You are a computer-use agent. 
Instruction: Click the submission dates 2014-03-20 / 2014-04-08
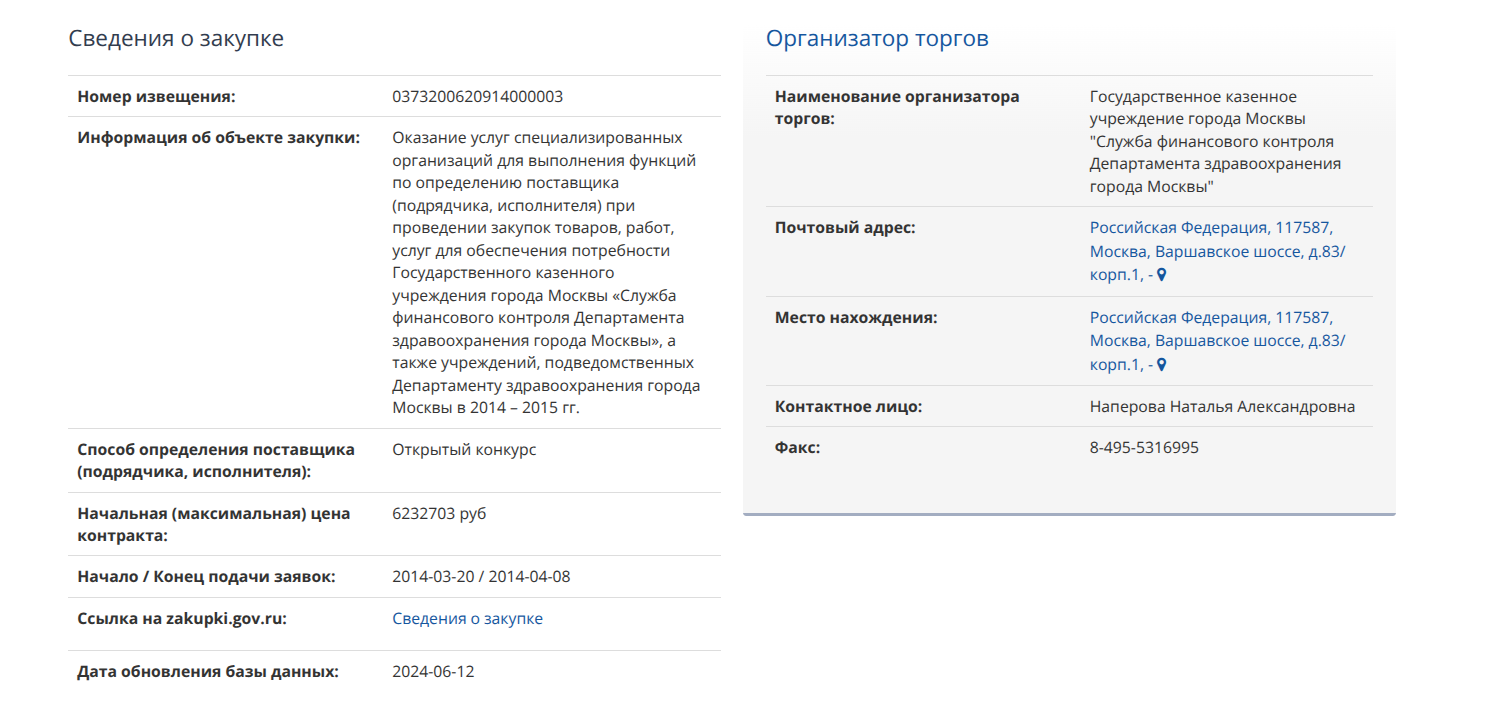coord(481,577)
